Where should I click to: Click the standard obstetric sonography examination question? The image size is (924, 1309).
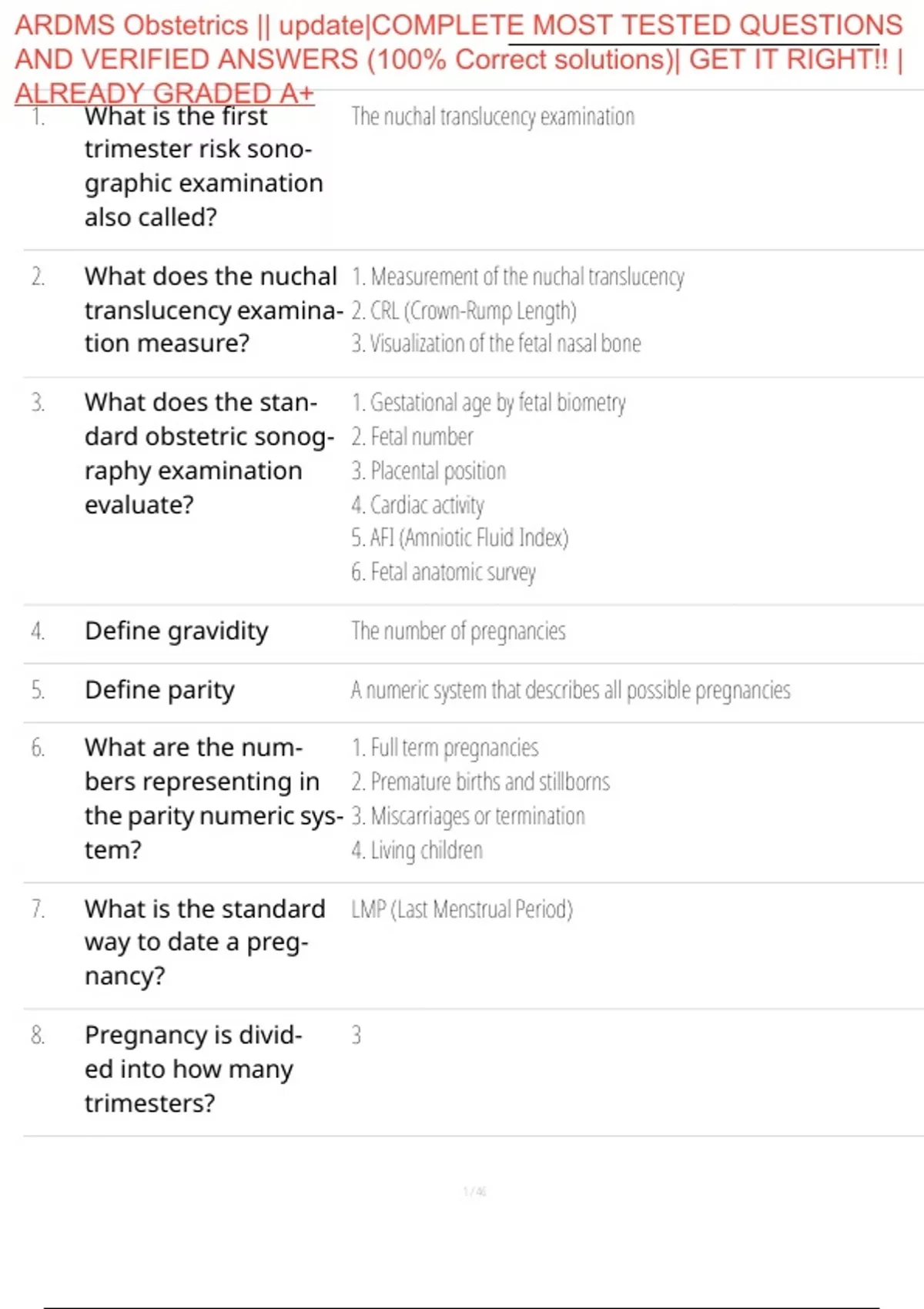(209, 453)
